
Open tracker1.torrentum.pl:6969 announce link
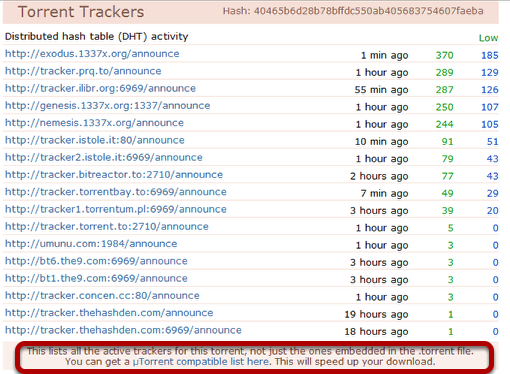pos(116,209)
